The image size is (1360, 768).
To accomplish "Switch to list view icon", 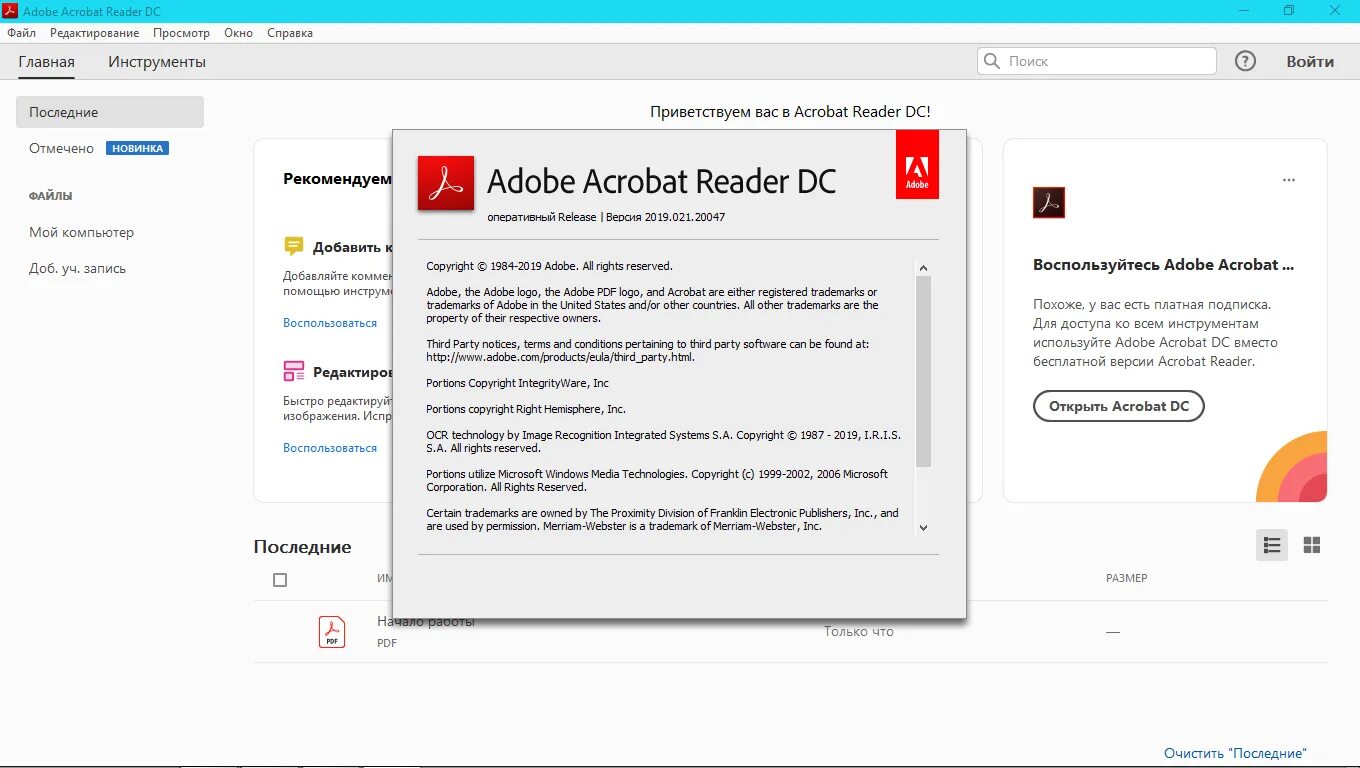I will coord(1272,545).
